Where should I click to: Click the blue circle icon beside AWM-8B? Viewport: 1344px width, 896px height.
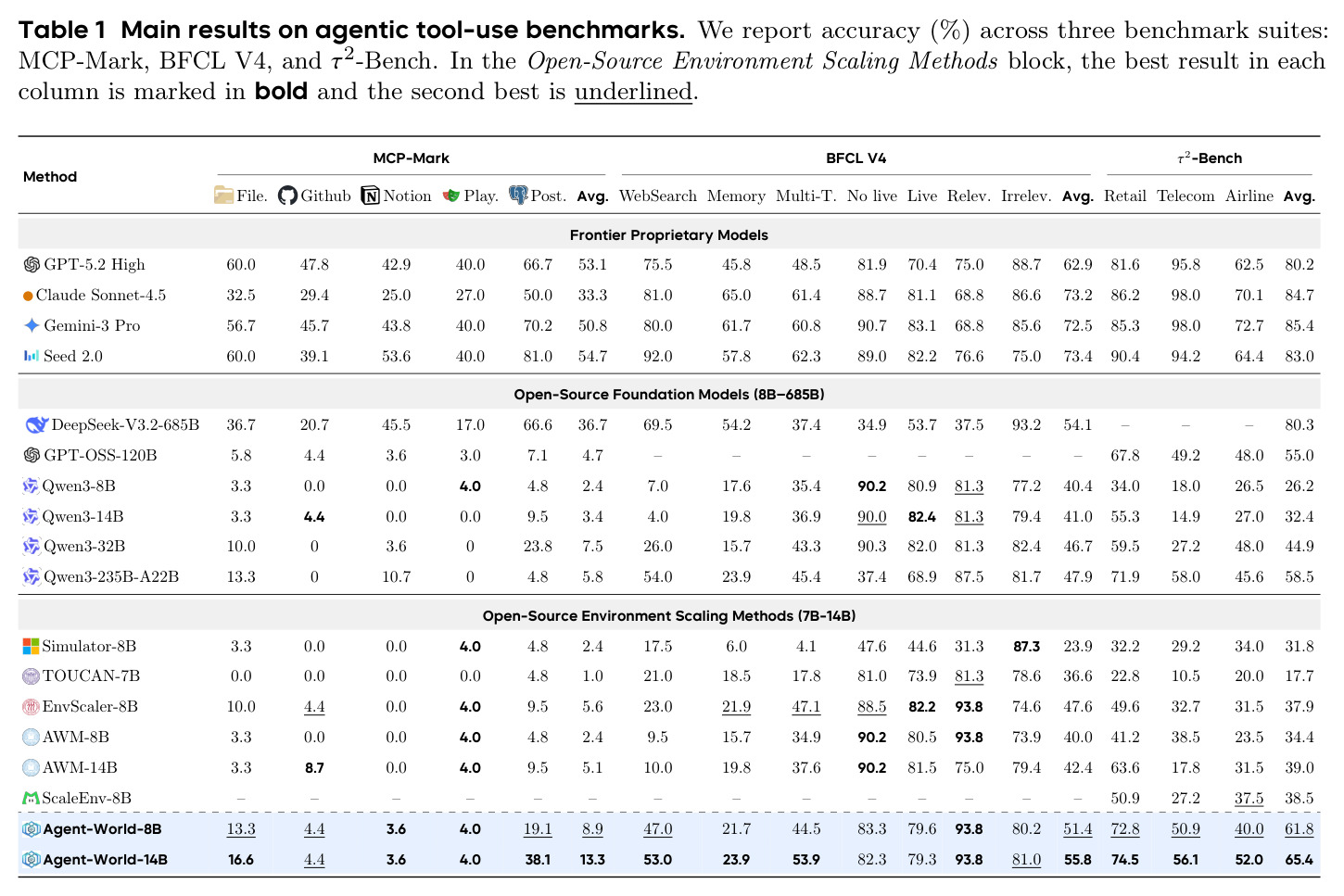tap(31, 738)
